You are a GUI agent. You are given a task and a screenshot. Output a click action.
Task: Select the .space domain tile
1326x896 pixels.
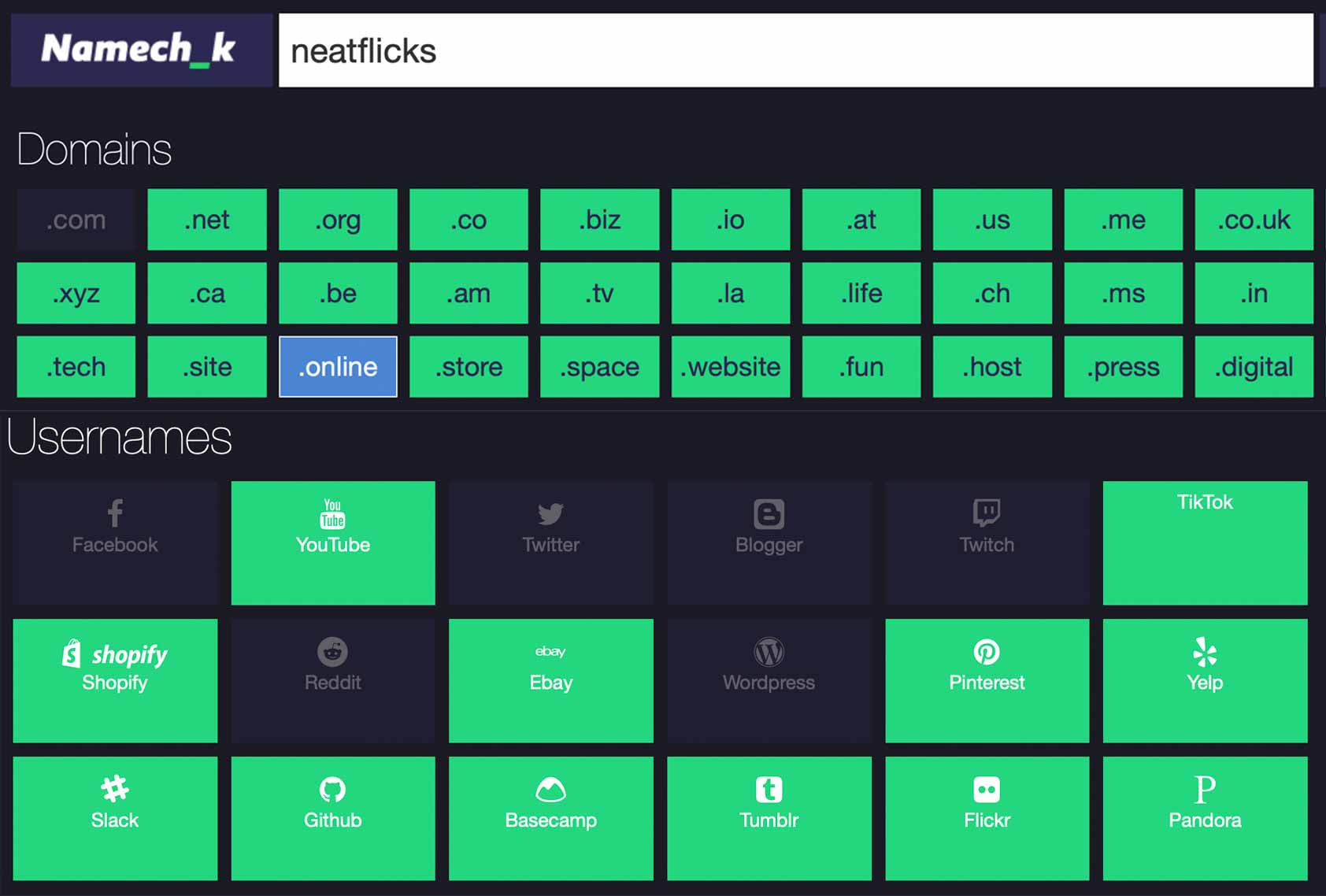[x=599, y=367]
